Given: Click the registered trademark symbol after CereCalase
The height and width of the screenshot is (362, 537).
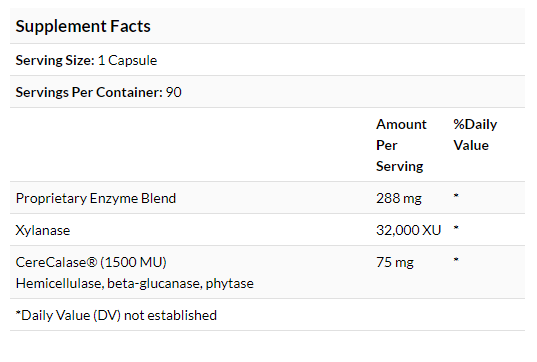Looking at the screenshot, I should (92, 262).
